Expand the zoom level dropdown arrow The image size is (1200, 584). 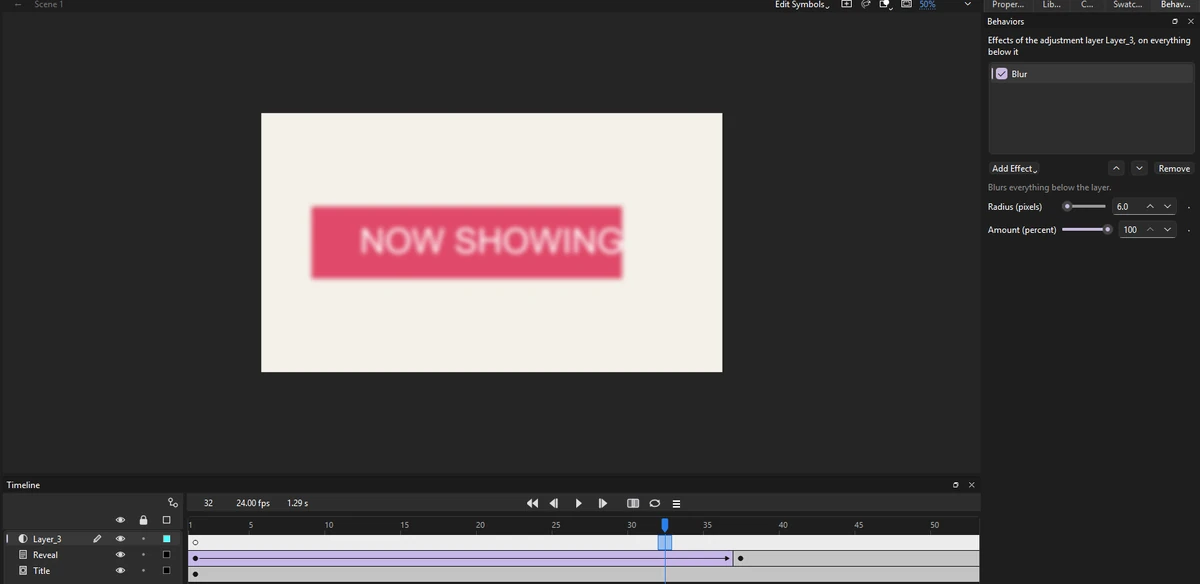[967, 5]
